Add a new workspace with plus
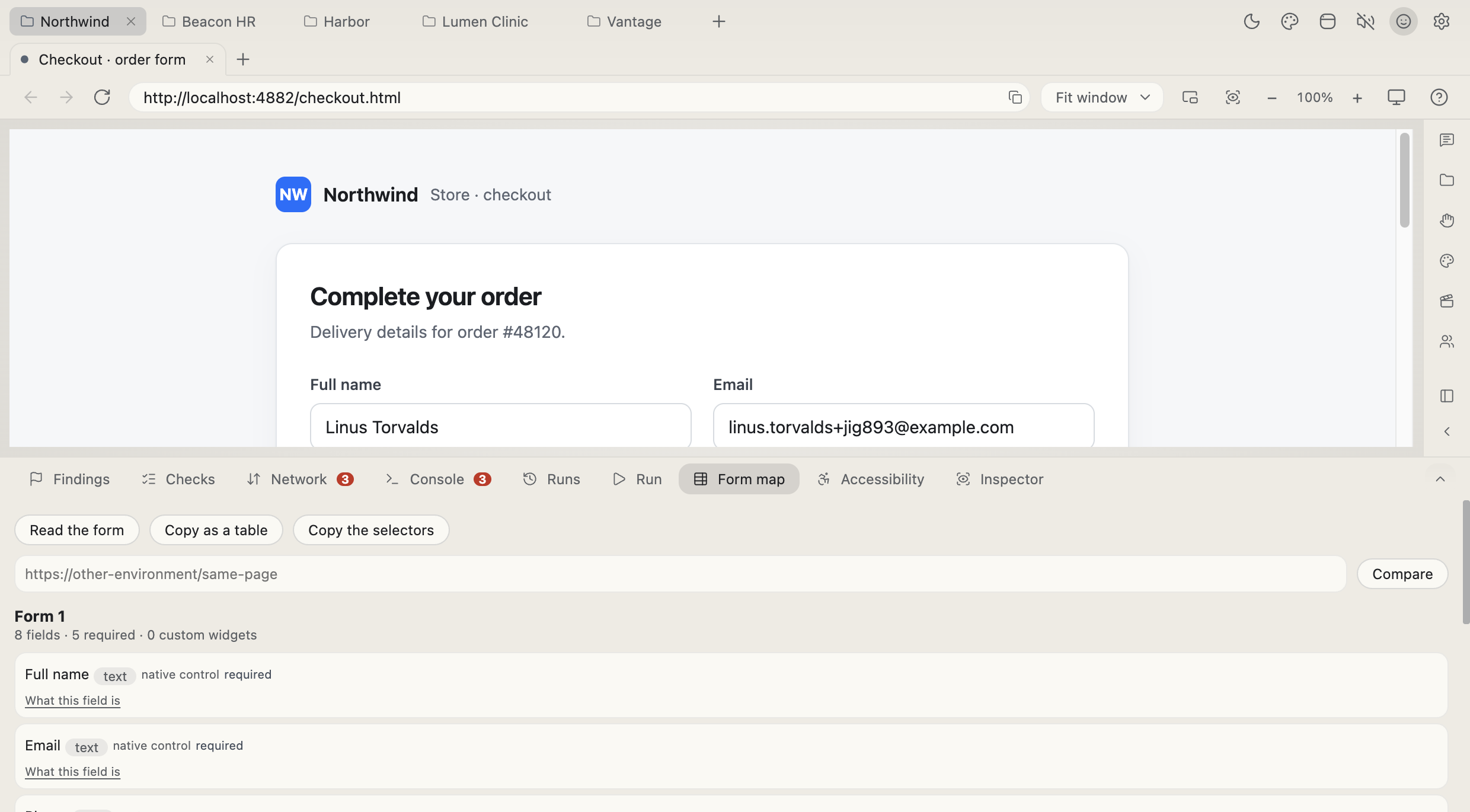This screenshot has height=812, width=1470. [x=718, y=21]
